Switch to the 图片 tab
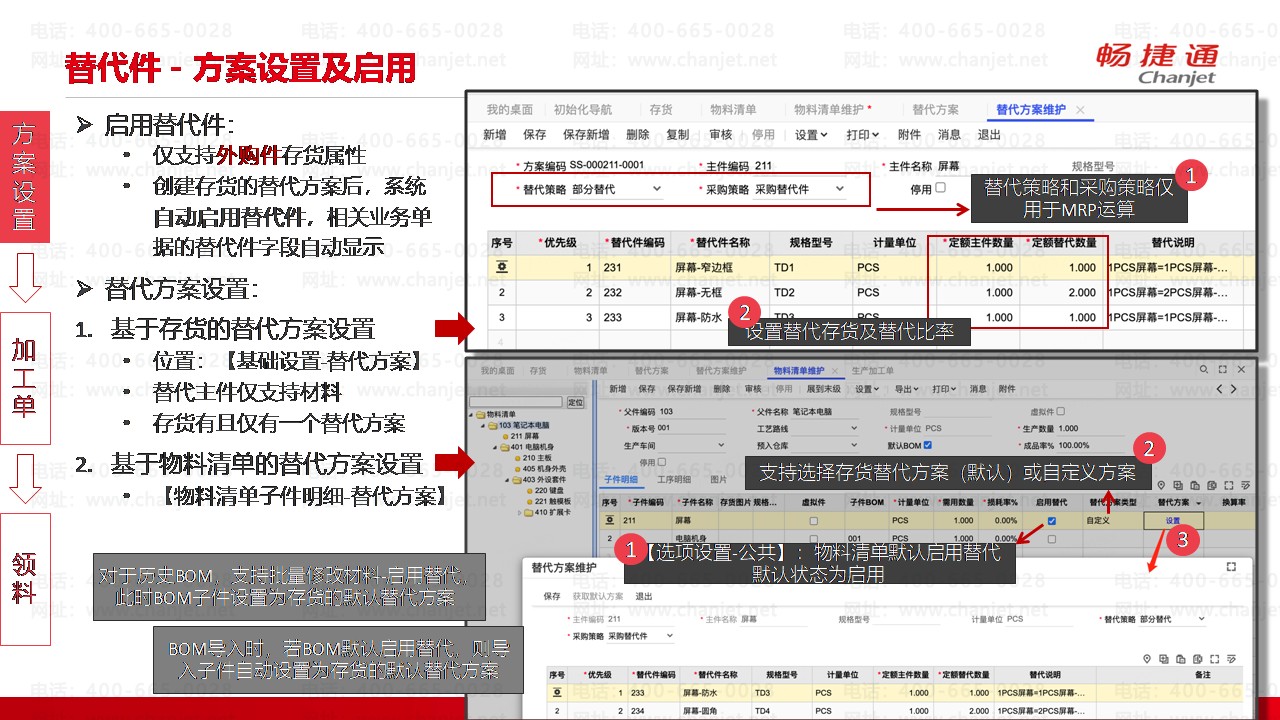 [x=718, y=480]
